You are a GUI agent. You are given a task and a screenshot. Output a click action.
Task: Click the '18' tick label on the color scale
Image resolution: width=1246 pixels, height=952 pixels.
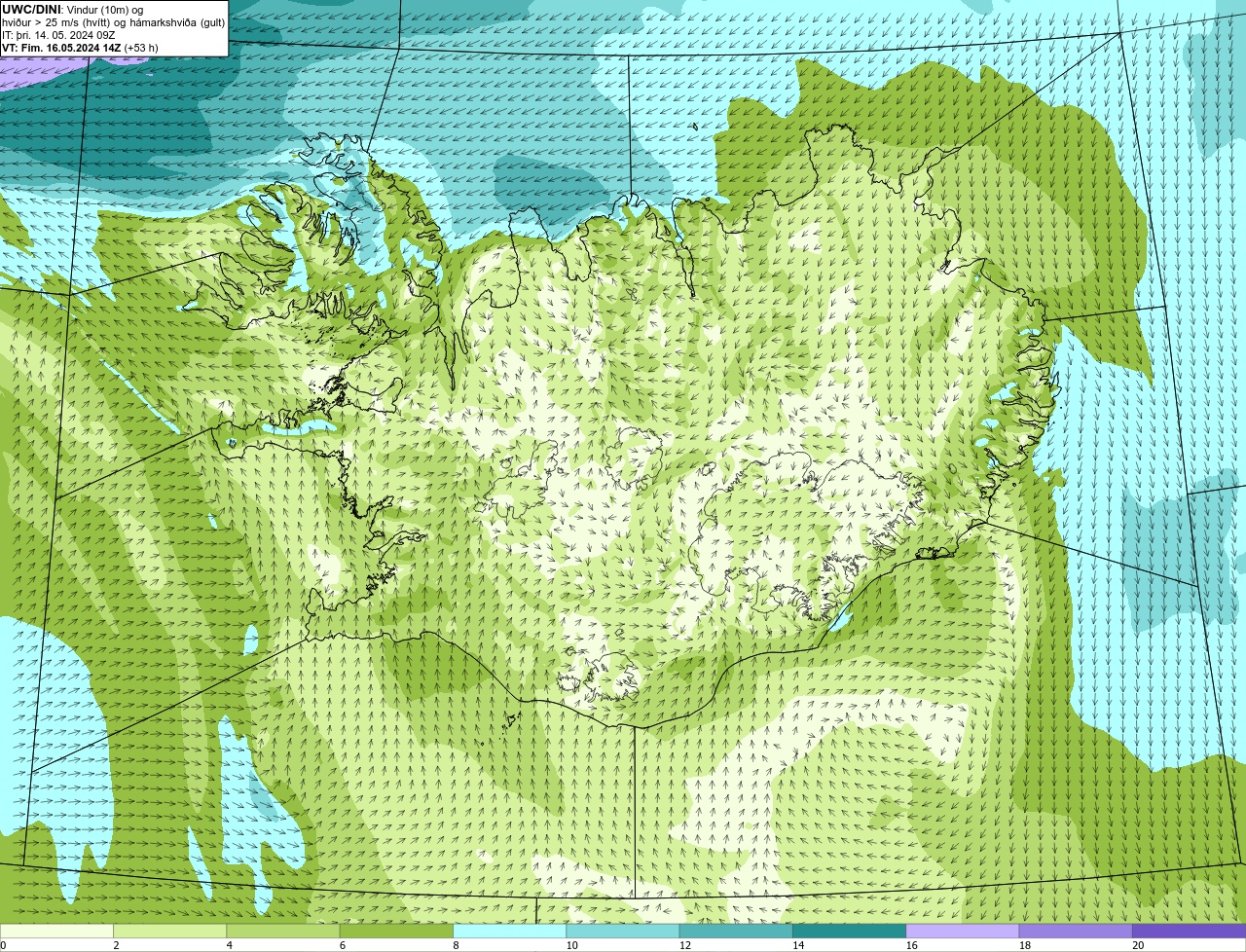click(1025, 945)
